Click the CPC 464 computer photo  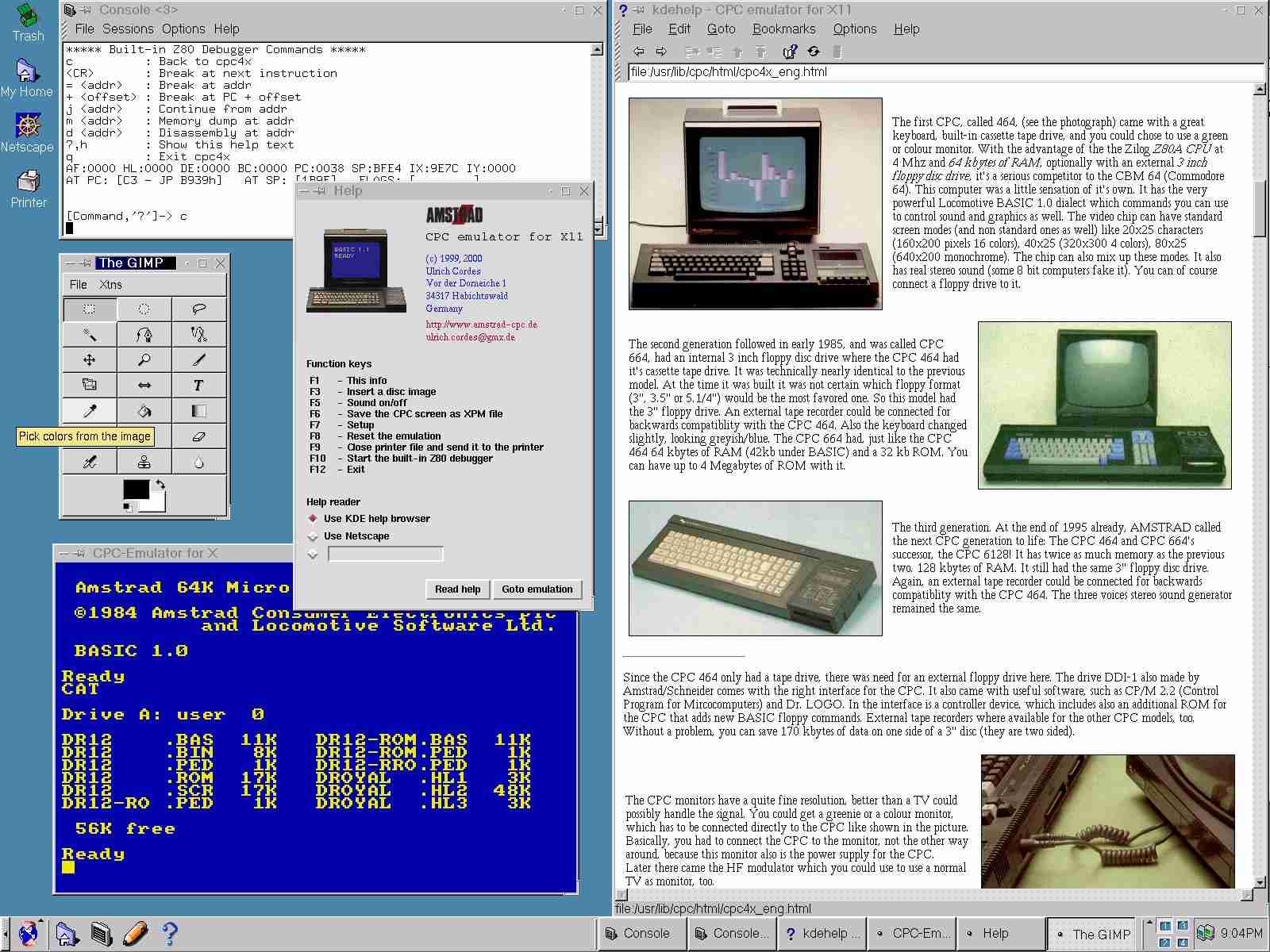755,203
